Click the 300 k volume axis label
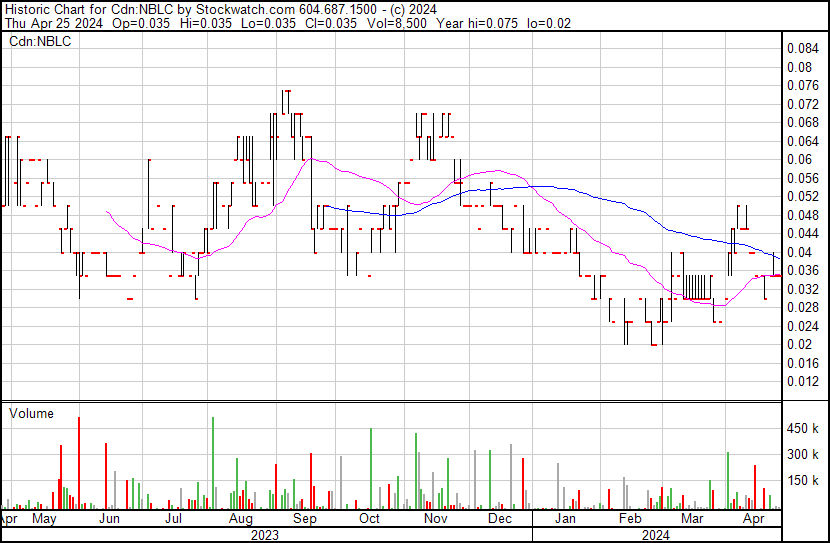 pos(804,455)
